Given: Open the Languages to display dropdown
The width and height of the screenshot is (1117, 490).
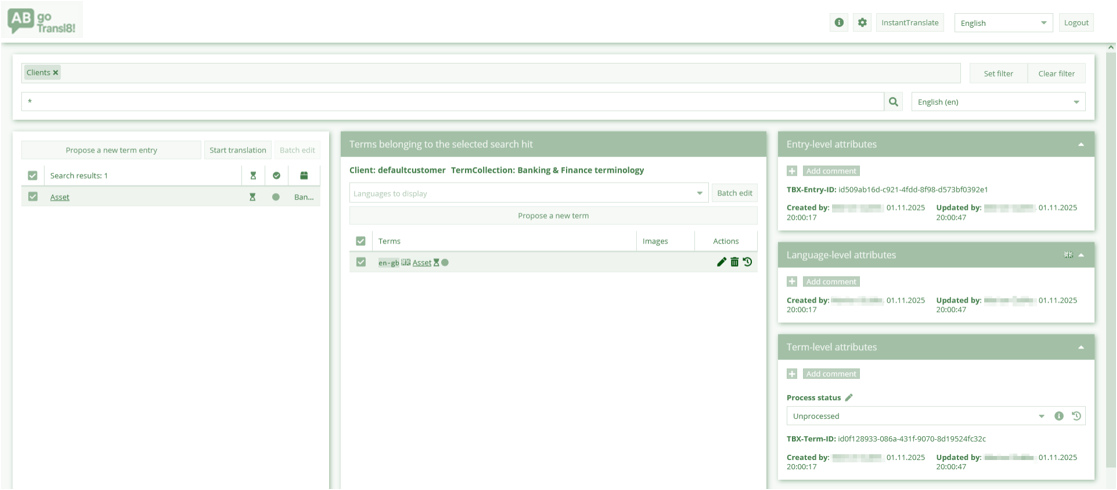Looking at the screenshot, I should click(x=528, y=193).
